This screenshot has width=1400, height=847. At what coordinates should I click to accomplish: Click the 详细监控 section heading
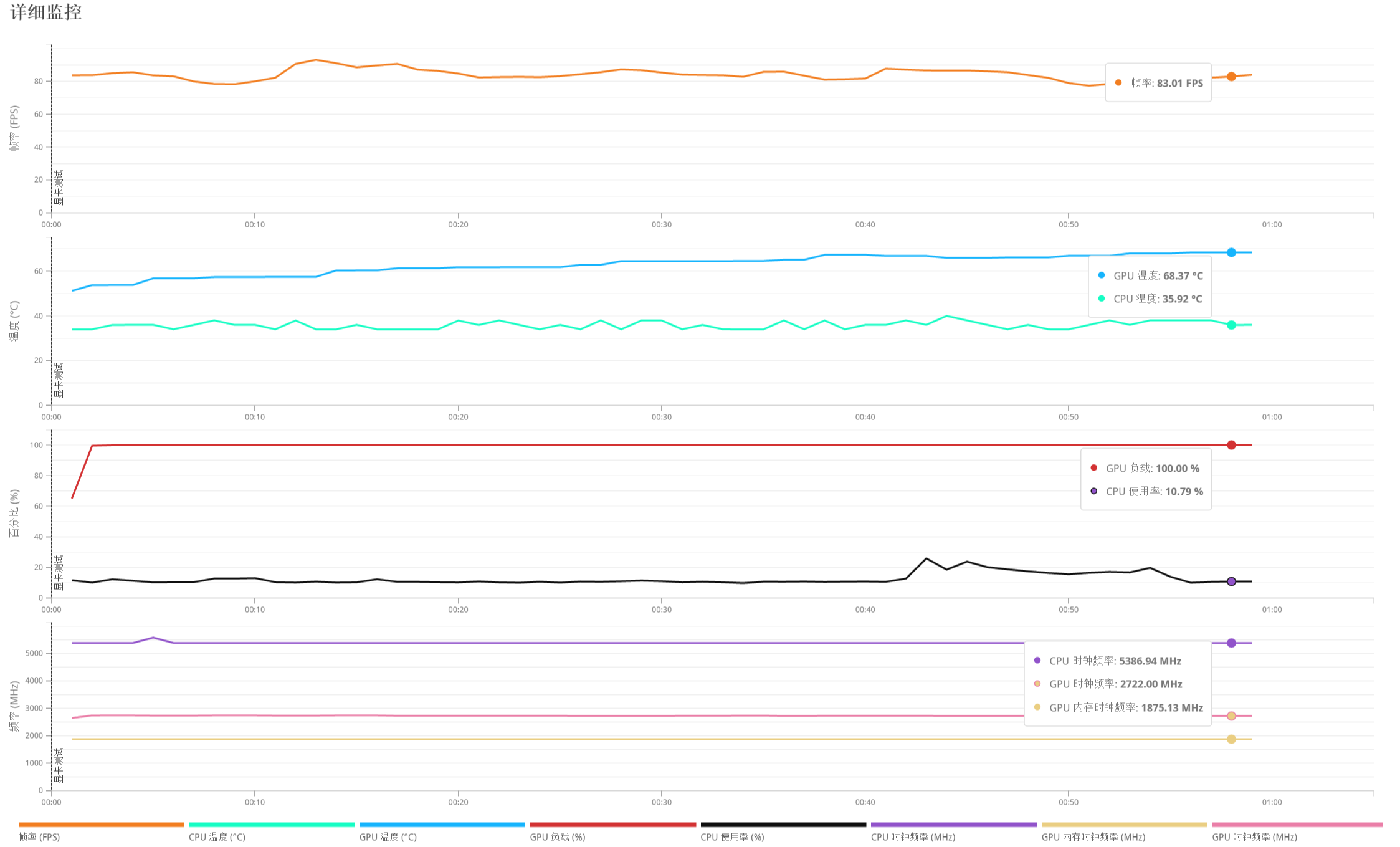click(46, 12)
